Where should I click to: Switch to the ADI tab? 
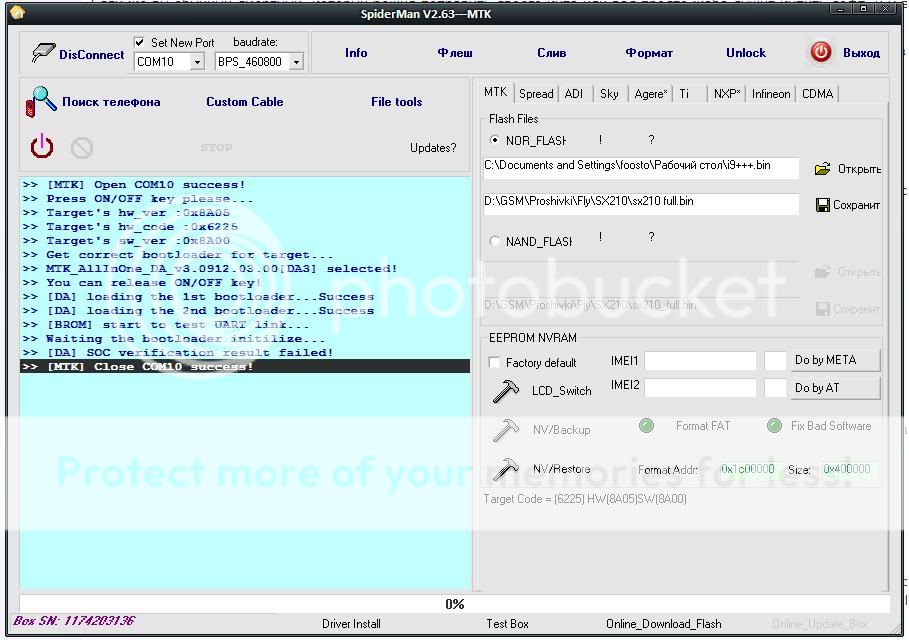point(574,93)
